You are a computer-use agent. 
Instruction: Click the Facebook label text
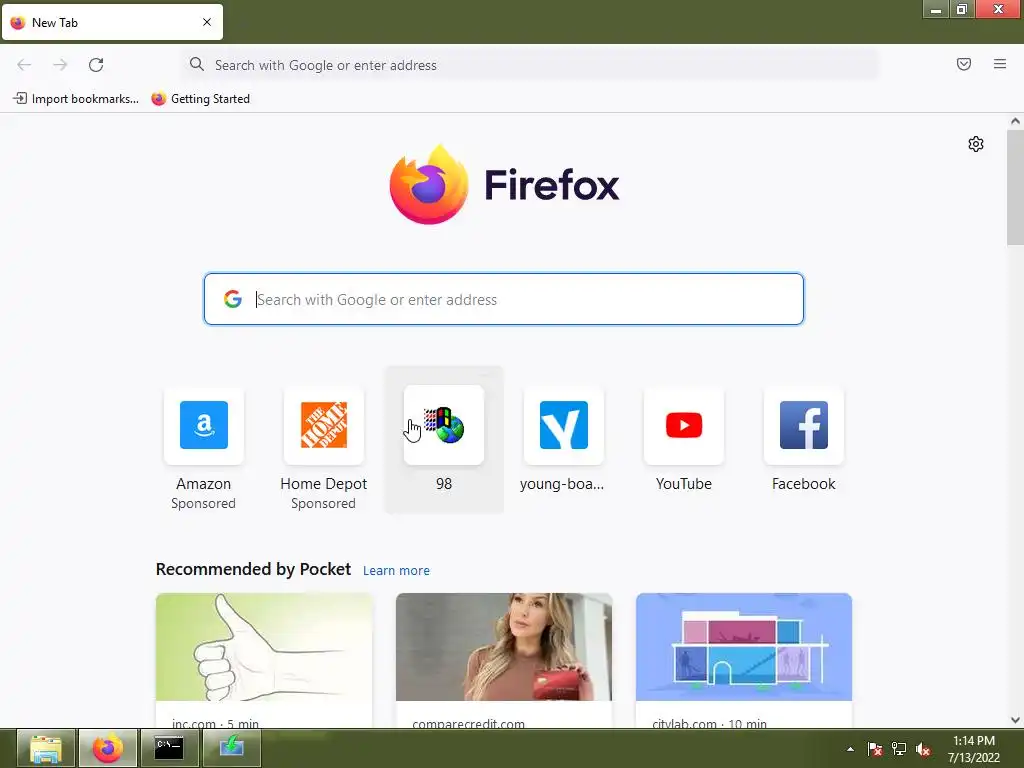click(804, 484)
